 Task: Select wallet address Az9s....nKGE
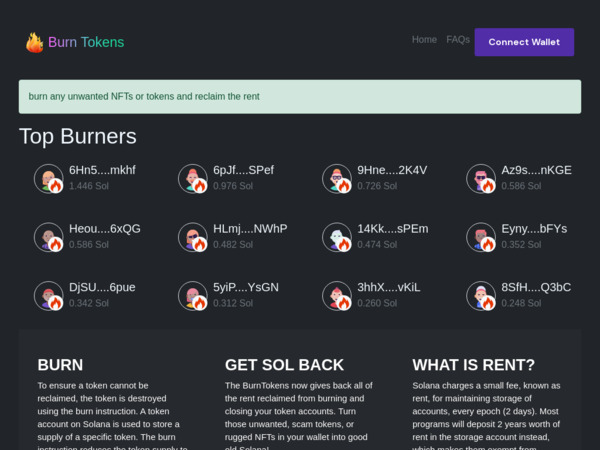536,170
